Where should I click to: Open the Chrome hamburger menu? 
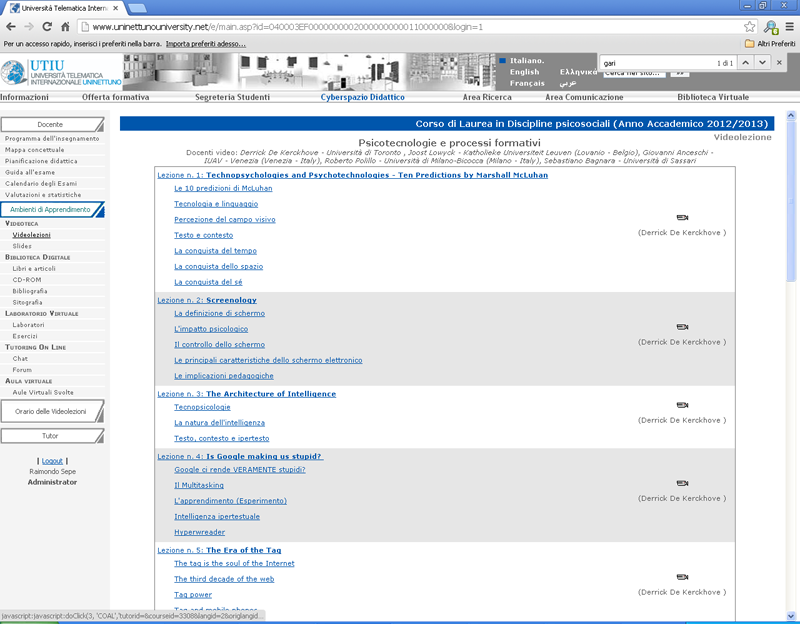pos(789,27)
